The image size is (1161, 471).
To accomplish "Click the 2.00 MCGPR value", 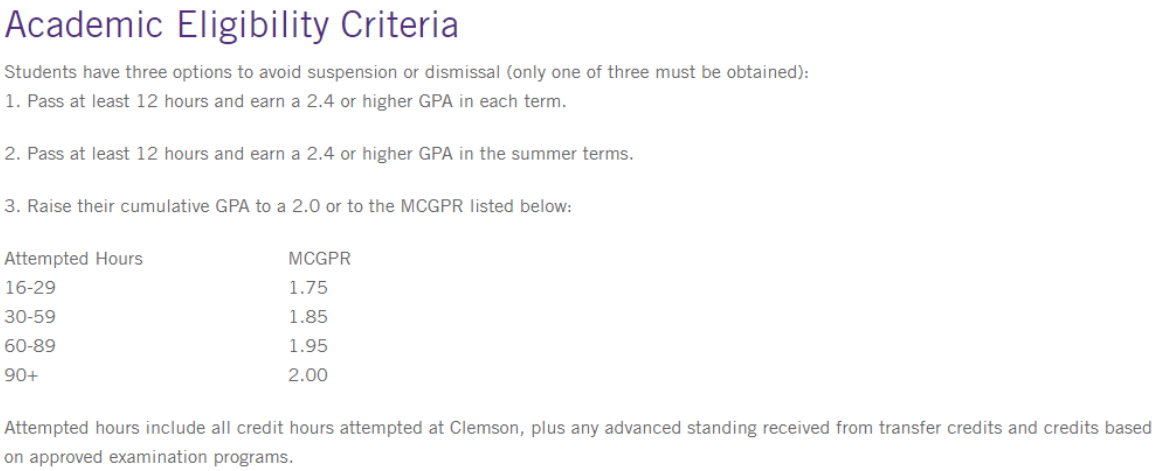I will click(307, 377).
